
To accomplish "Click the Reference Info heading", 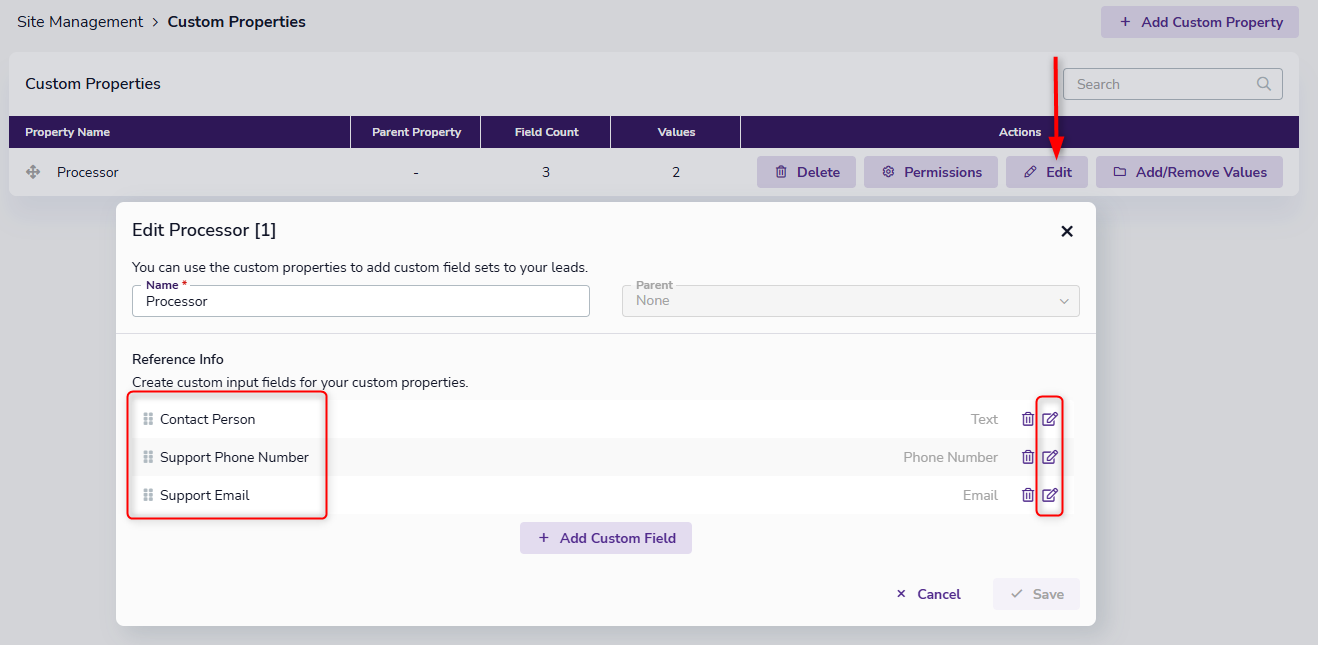I will coord(178,359).
